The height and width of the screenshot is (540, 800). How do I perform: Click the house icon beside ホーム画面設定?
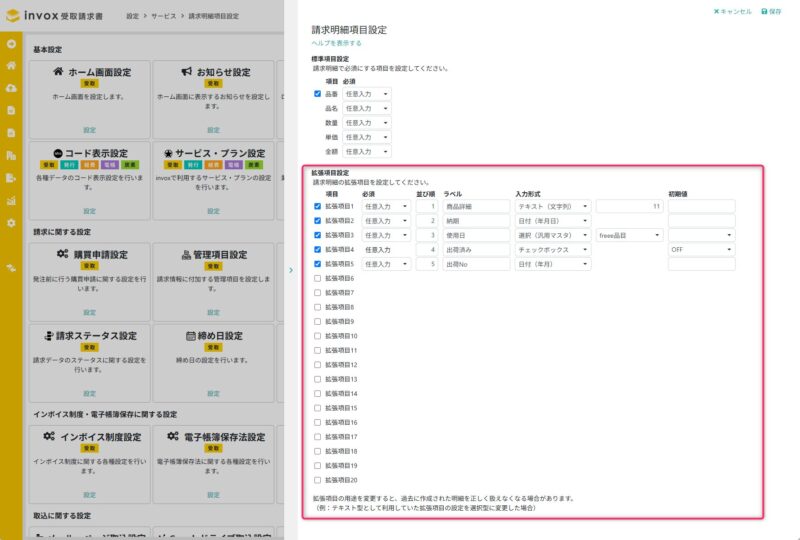pyautogui.click(x=58, y=71)
